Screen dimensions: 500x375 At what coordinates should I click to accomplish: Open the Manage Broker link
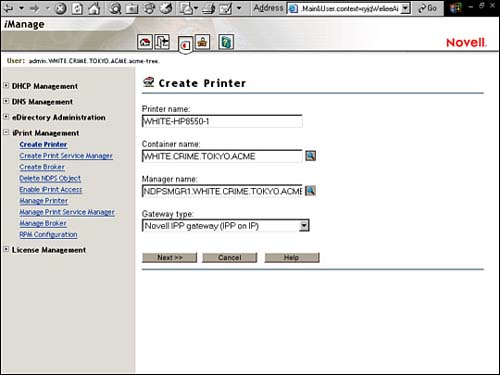(x=43, y=223)
